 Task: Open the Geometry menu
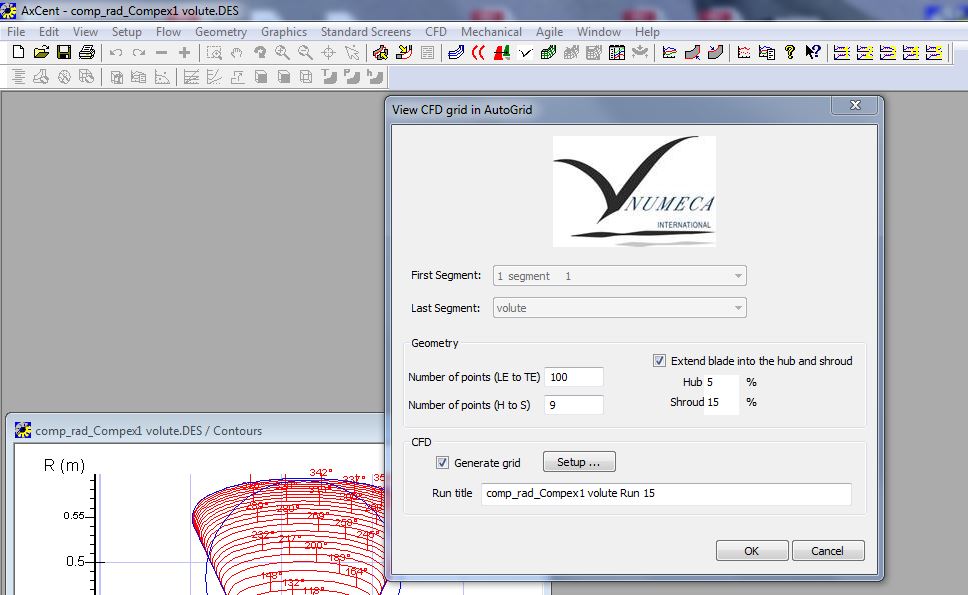pyautogui.click(x=220, y=32)
